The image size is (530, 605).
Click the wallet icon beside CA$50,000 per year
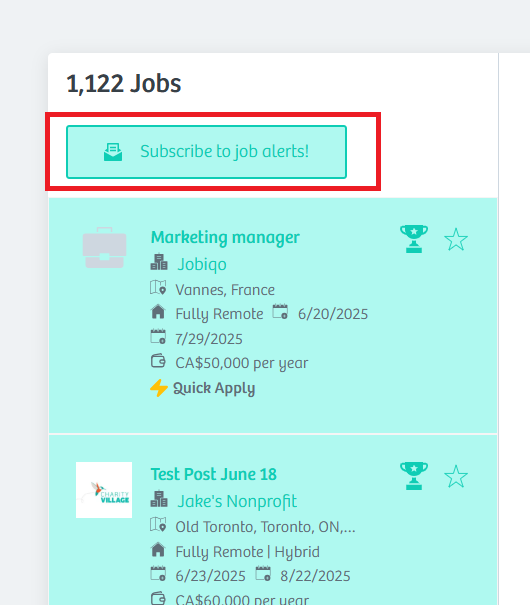[158, 362]
